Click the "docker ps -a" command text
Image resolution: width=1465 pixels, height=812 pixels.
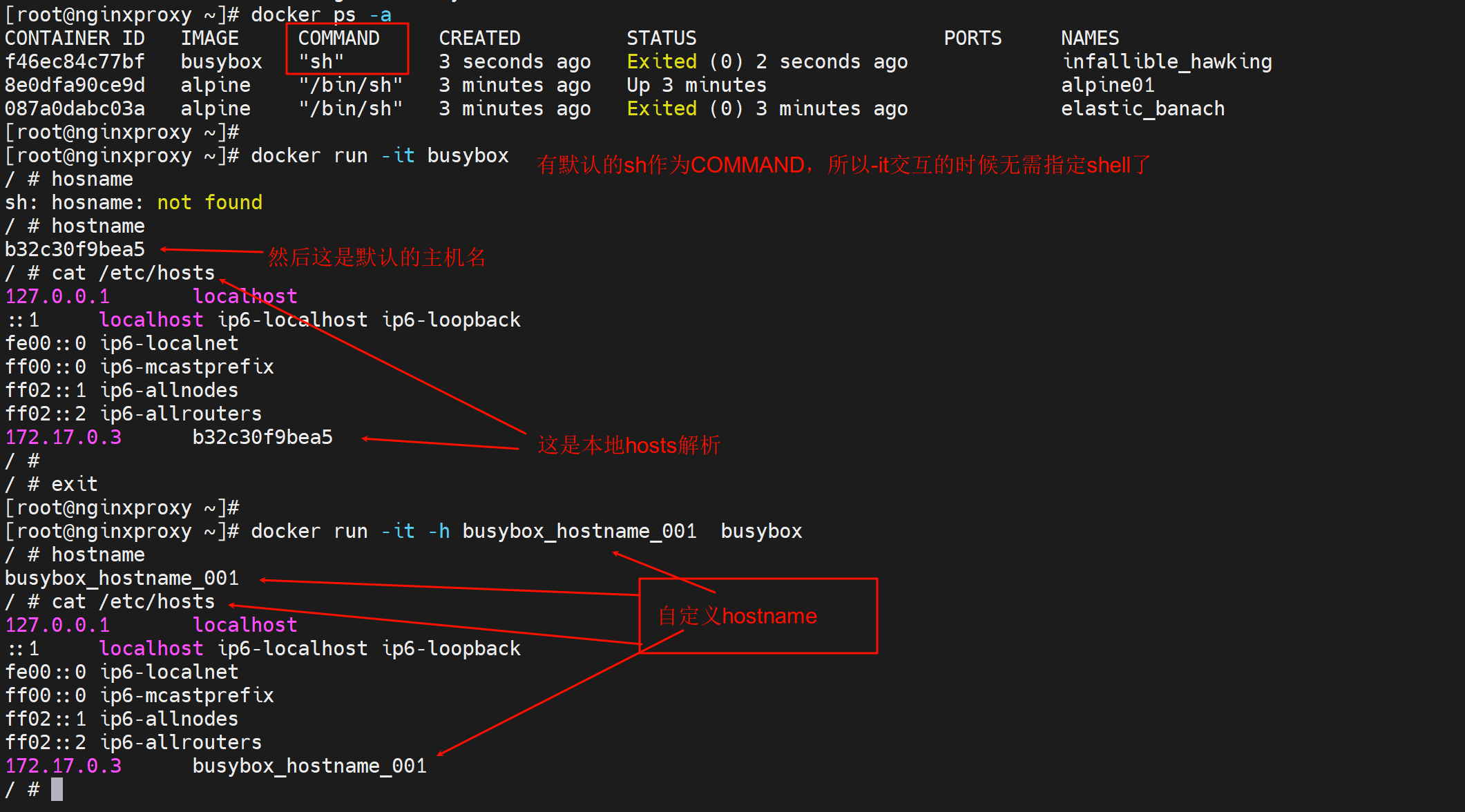(x=320, y=14)
